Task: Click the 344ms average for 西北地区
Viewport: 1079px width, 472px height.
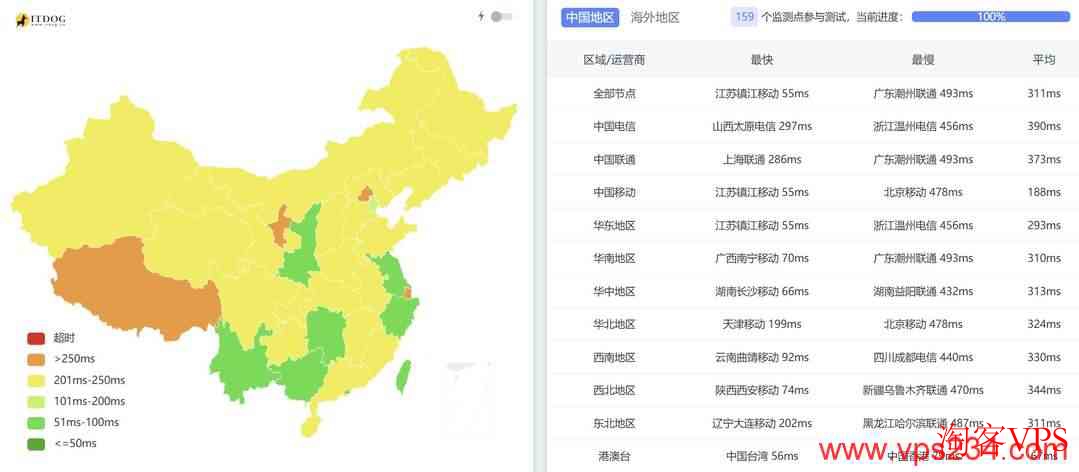Action: pyautogui.click(x=1044, y=390)
